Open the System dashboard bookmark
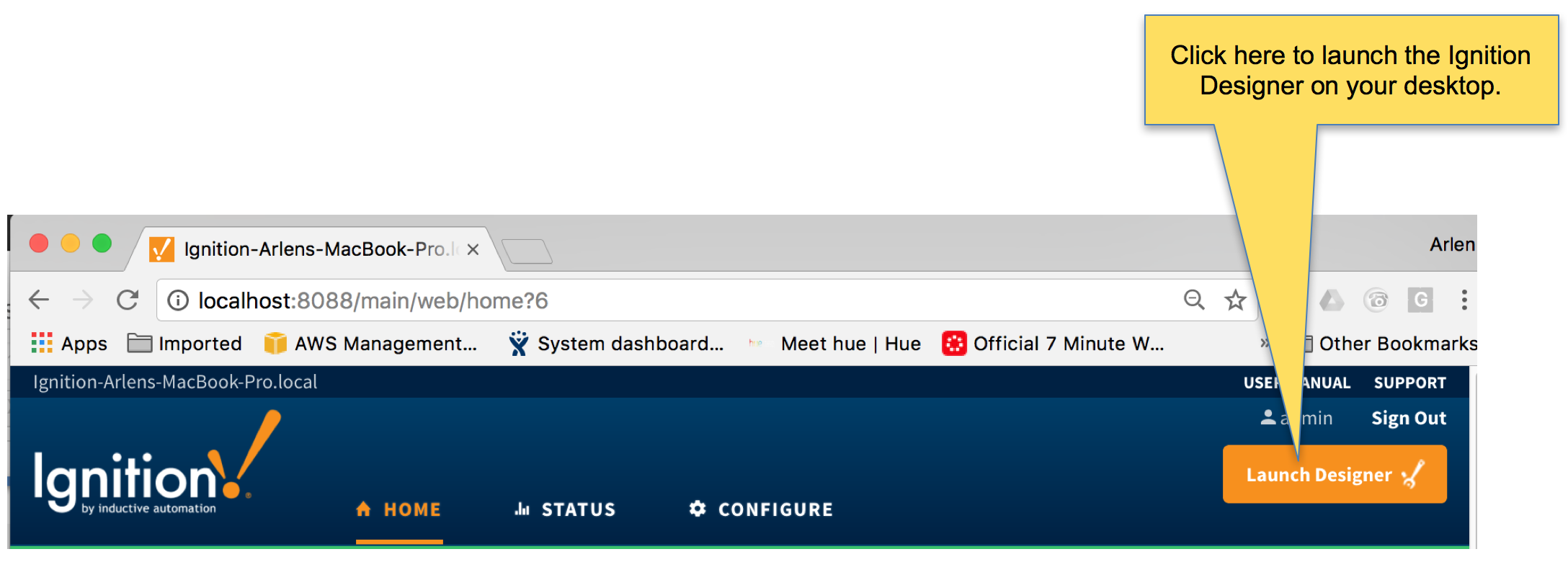The height and width of the screenshot is (562, 1568). [x=615, y=344]
